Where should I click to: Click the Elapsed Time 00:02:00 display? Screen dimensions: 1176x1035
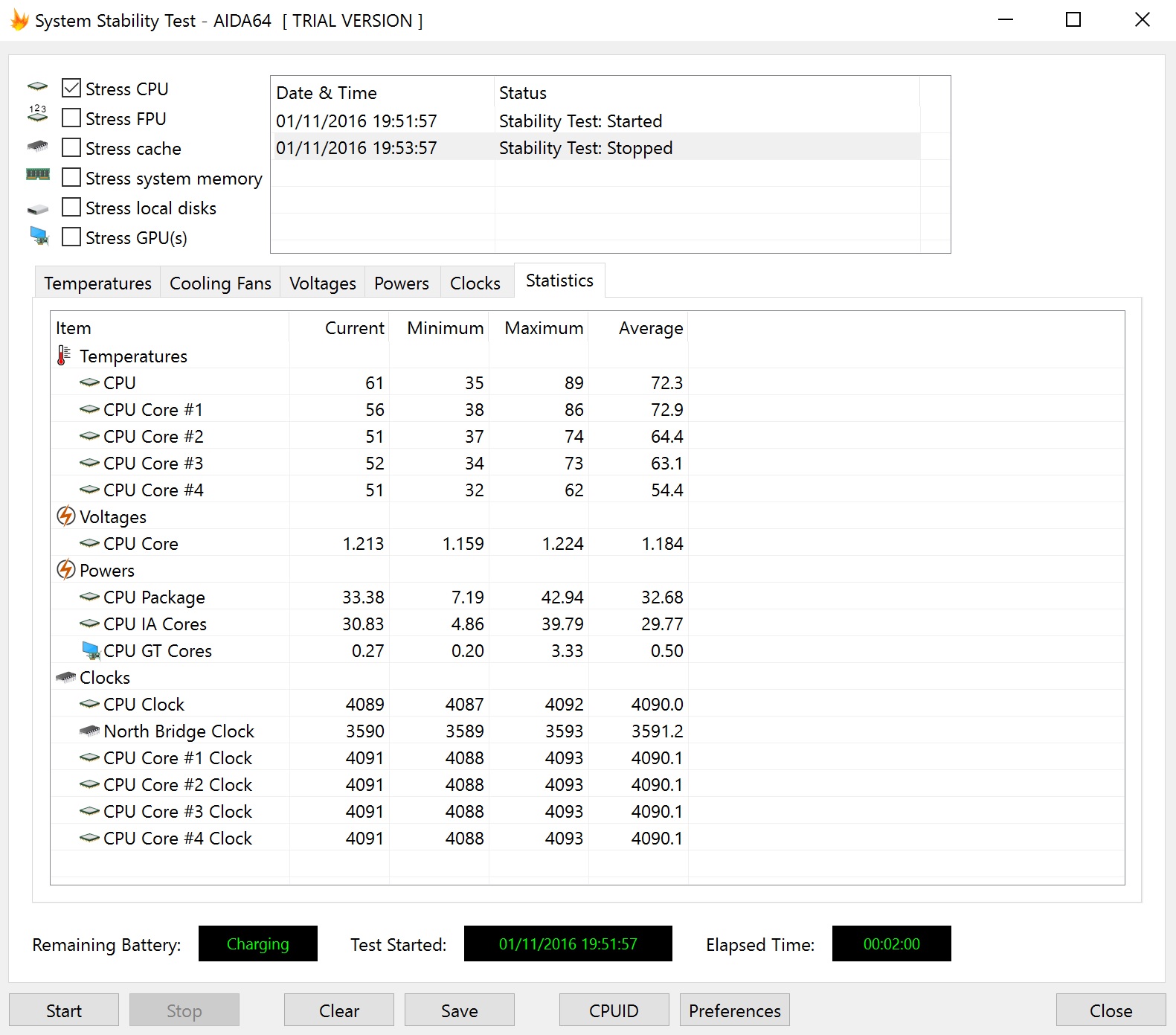(891, 943)
